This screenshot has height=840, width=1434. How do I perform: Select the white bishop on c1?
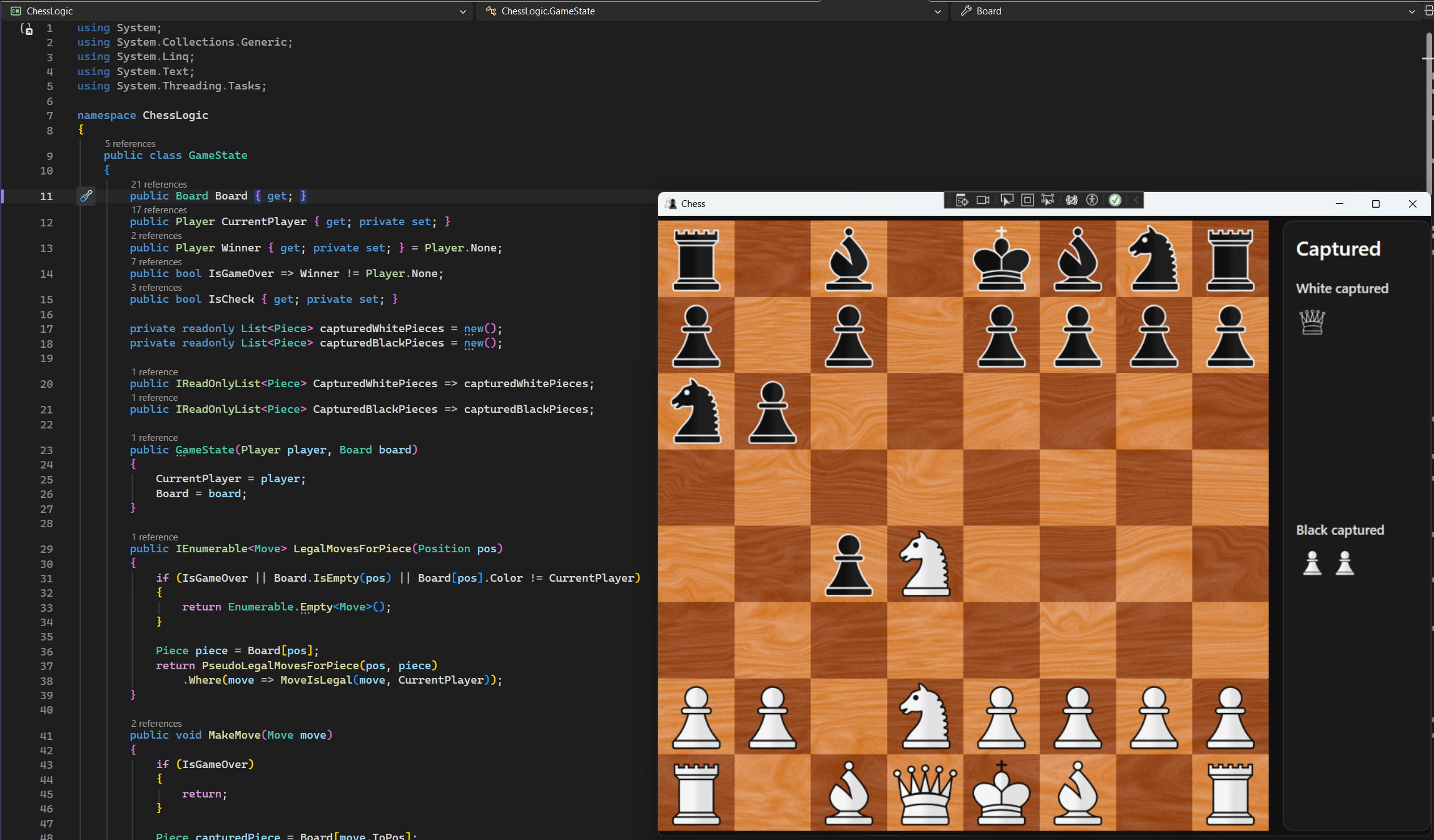848,792
